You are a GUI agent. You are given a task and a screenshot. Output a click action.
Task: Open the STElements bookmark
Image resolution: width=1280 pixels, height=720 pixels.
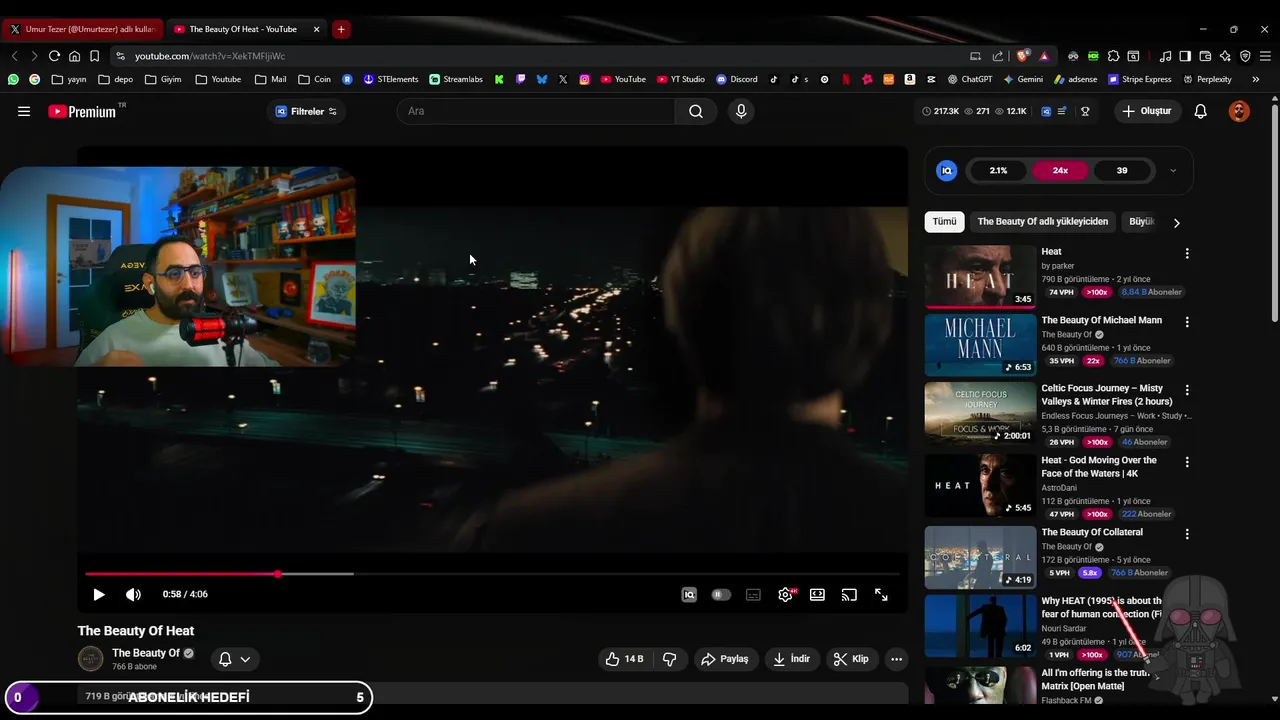[391, 79]
